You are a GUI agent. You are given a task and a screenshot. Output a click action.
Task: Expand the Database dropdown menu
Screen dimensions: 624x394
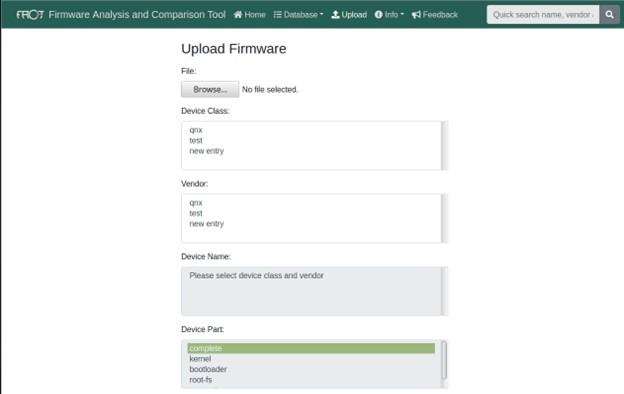pos(298,15)
